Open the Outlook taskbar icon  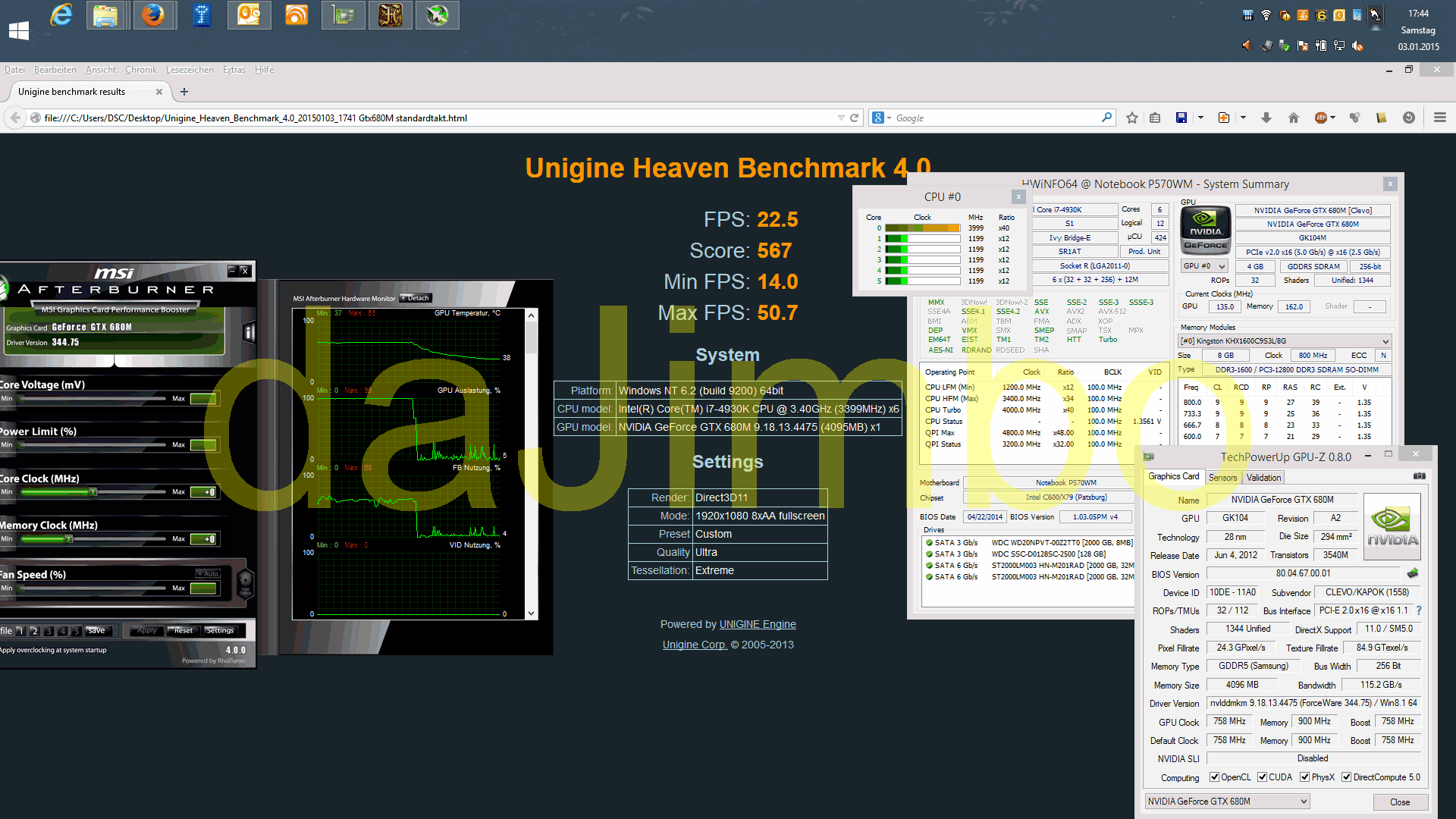tap(249, 15)
